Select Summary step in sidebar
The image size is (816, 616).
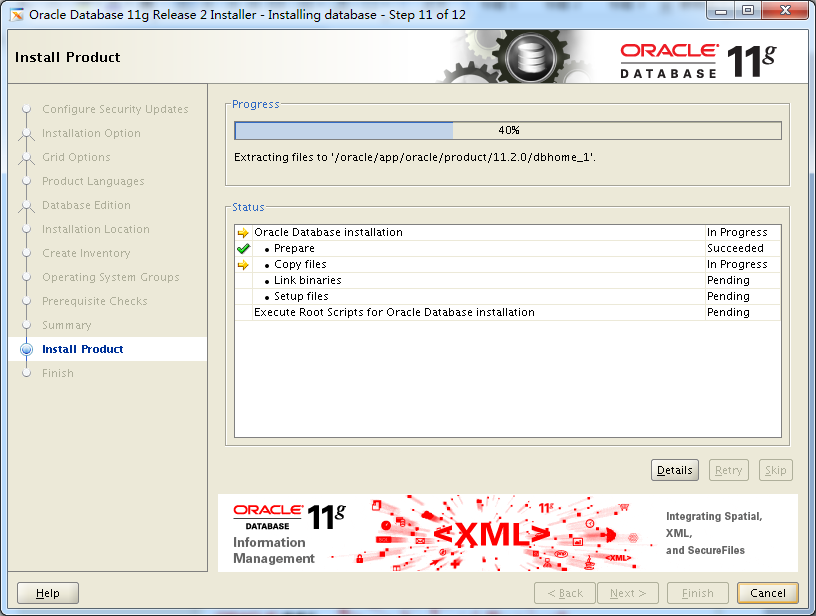pyautogui.click(x=67, y=325)
